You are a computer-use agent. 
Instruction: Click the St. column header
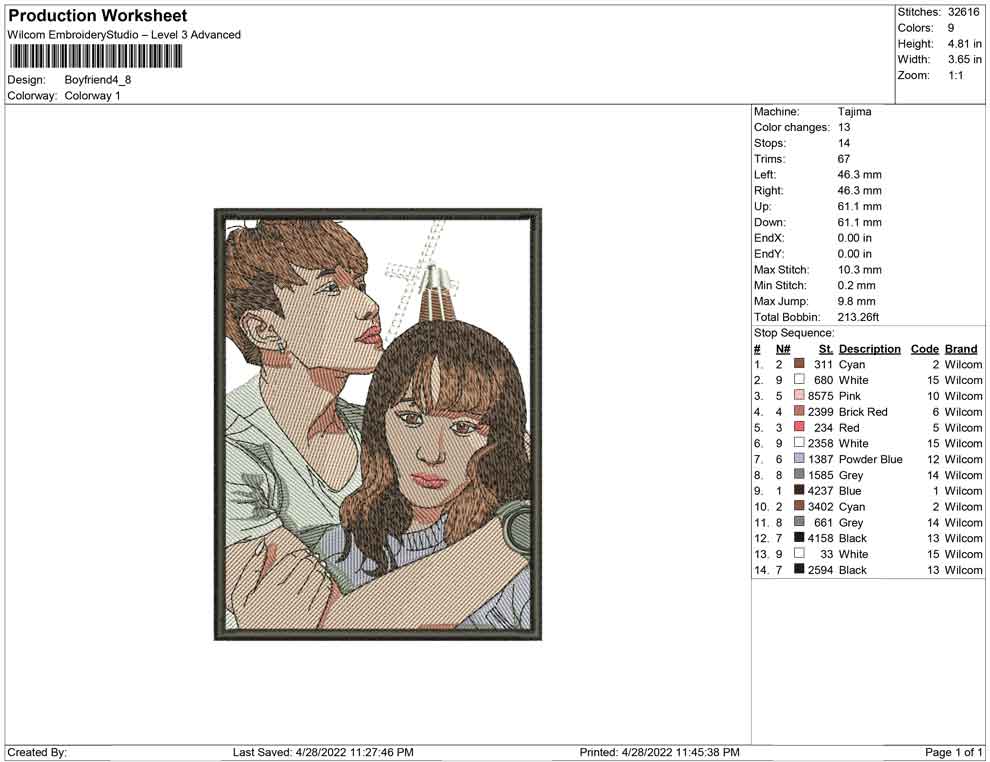tap(826, 349)
